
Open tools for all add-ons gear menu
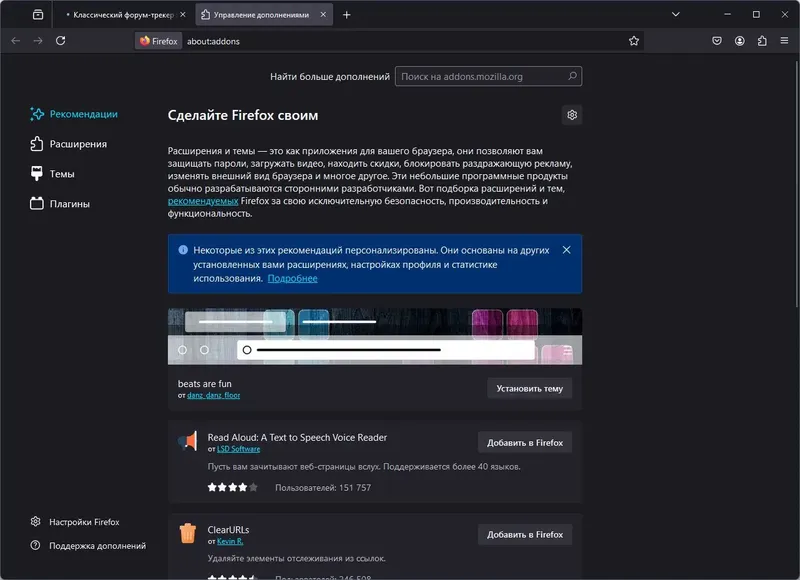(572, 115)
